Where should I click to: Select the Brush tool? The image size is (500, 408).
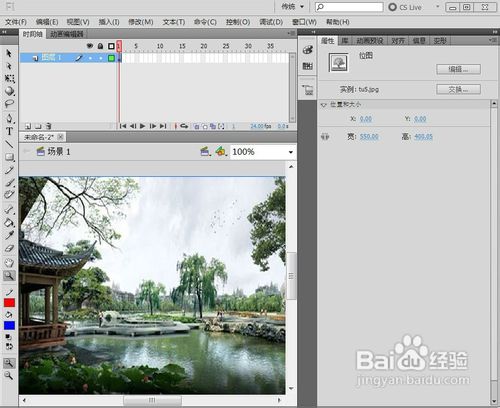point(9,183)
